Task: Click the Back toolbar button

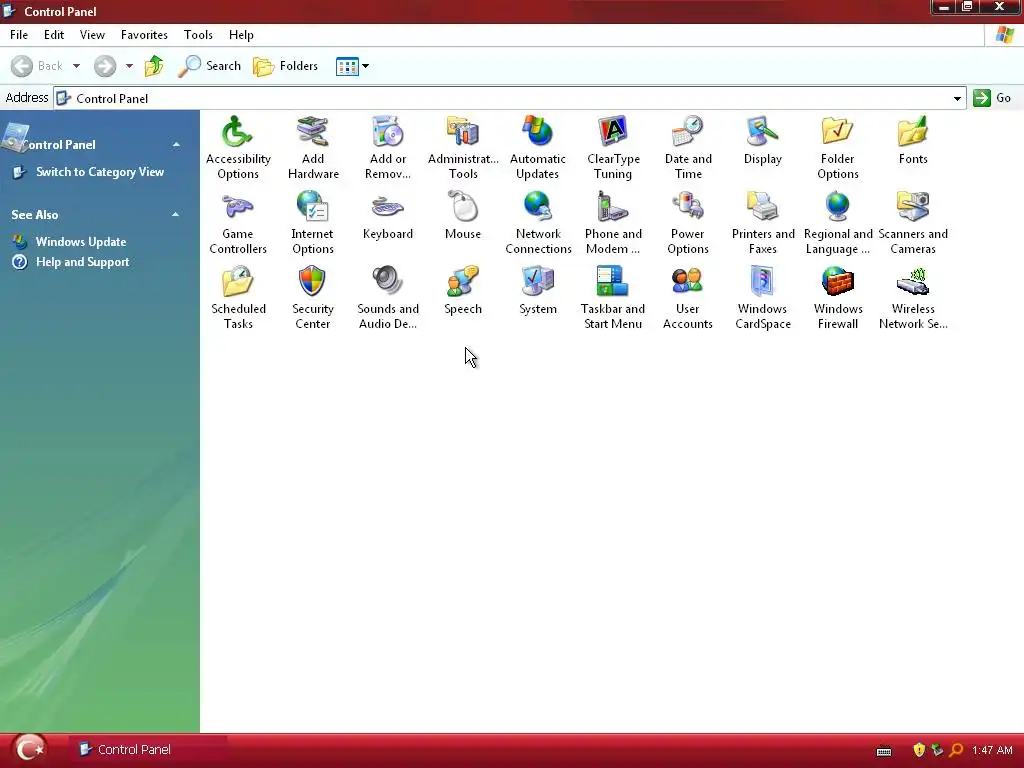Action: click(x=37, y=66)
